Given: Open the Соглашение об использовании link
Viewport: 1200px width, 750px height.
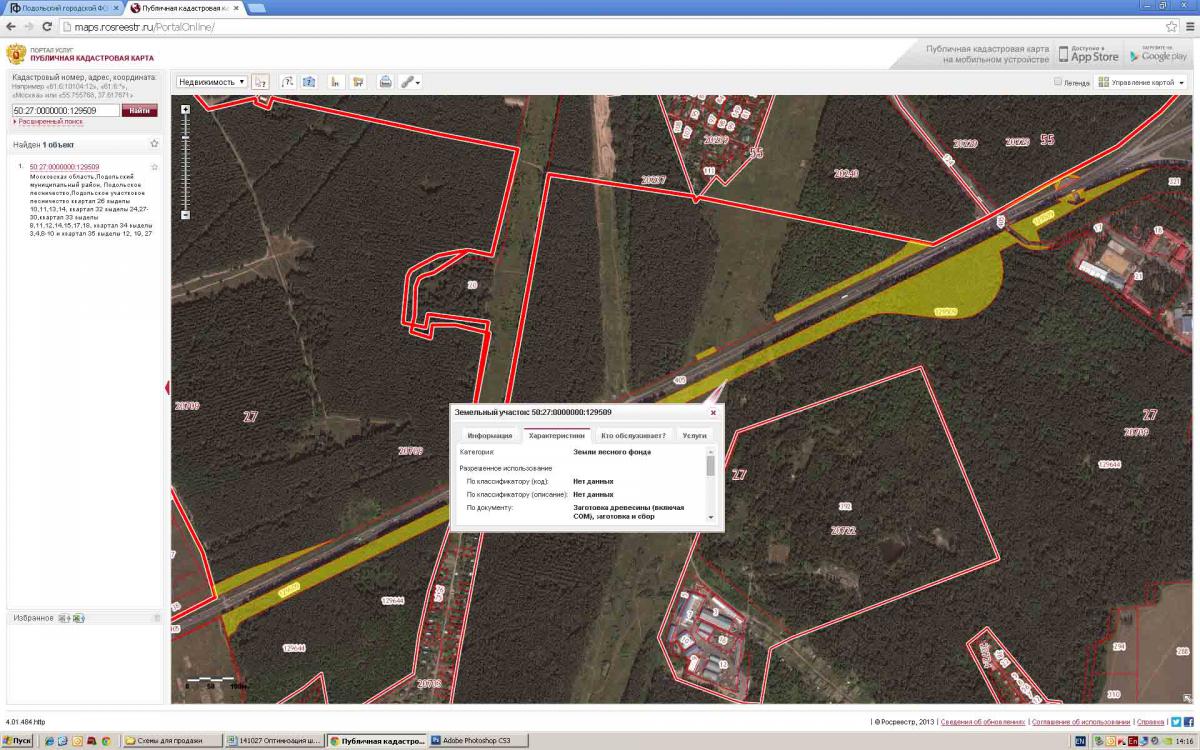Looking at the screenshot, I should [1081, 721].
